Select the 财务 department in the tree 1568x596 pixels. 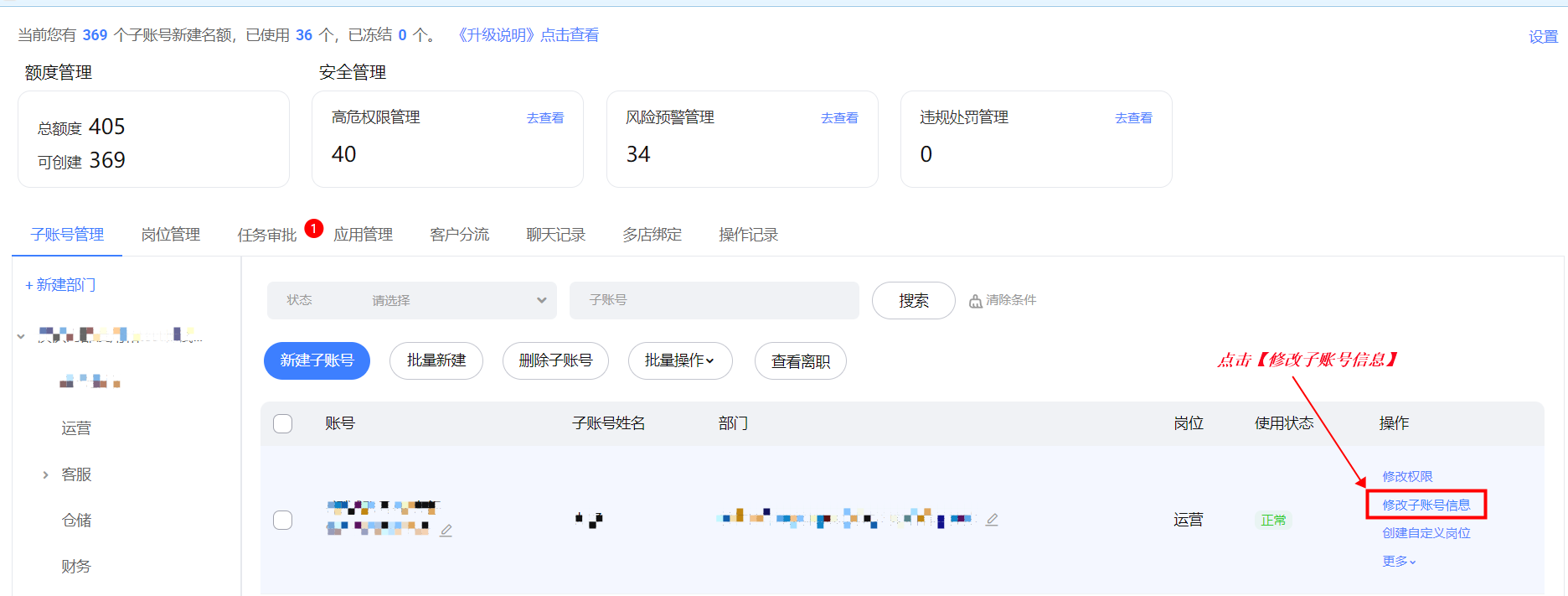pos(76,567)
